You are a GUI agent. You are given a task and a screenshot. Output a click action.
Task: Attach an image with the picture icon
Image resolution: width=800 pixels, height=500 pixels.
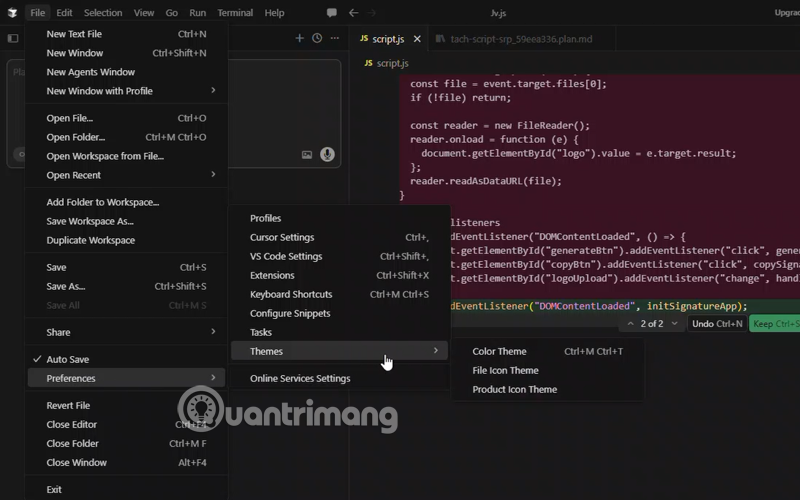tap(307, 155)
